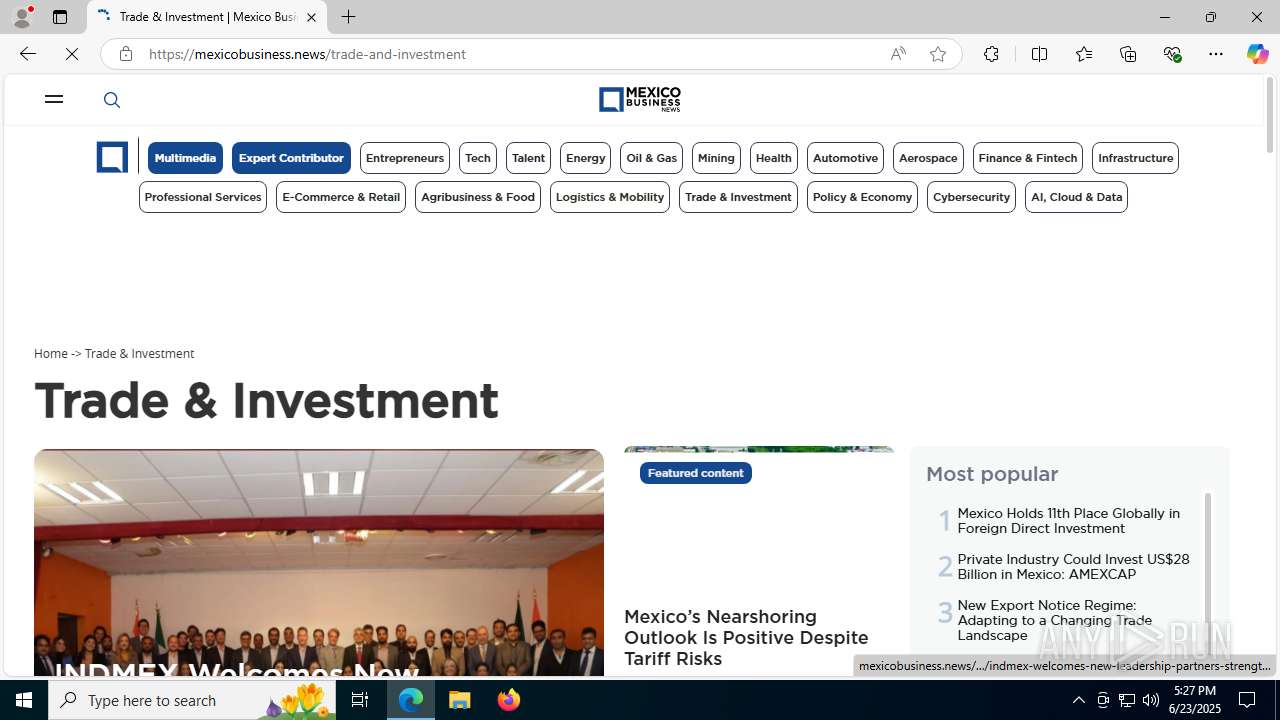Open Browser essentials heart icon

pos(1172,54)
